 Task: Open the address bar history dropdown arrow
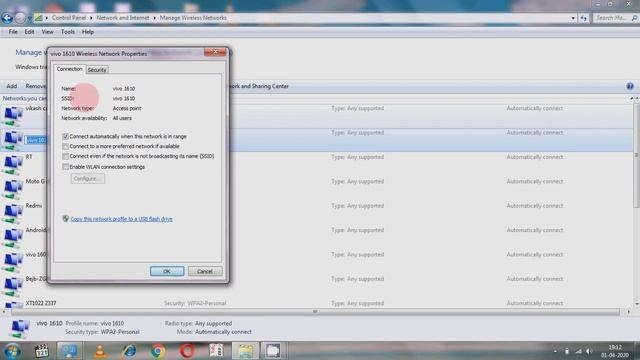tap(573, 18)
